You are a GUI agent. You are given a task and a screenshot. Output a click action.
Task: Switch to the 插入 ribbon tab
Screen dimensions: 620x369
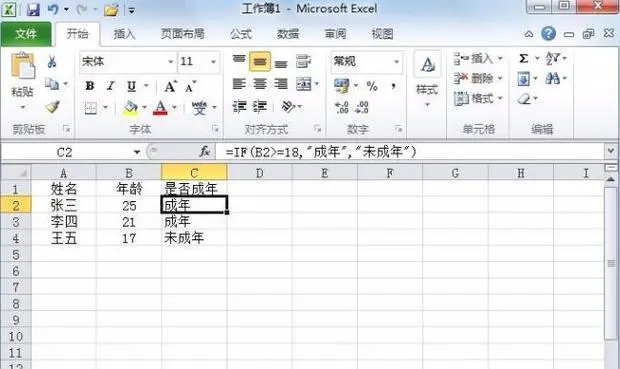click(x=124, y=34)
